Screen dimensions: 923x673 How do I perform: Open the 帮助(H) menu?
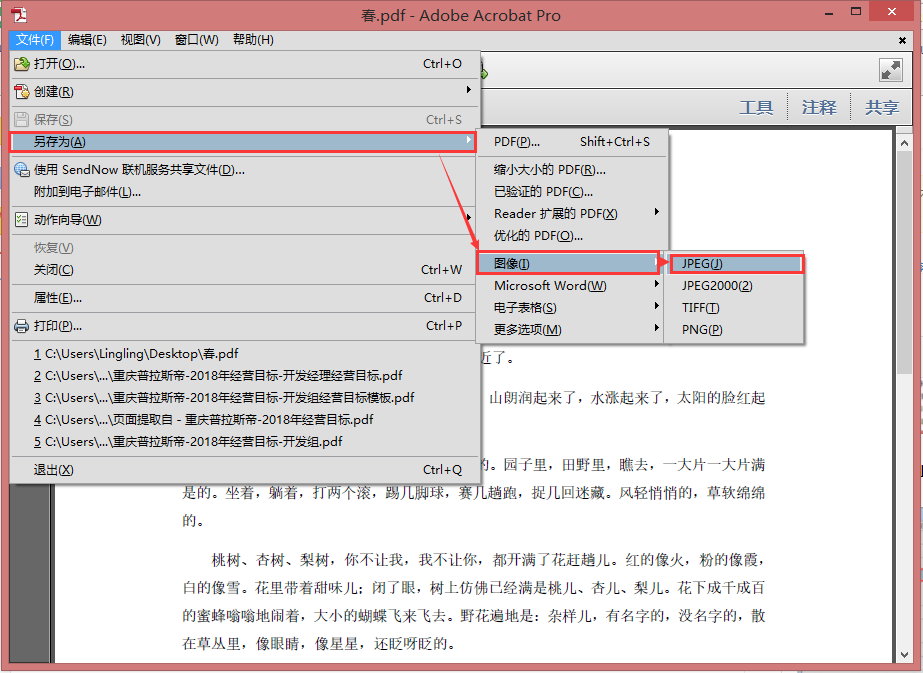coord(253,39)
